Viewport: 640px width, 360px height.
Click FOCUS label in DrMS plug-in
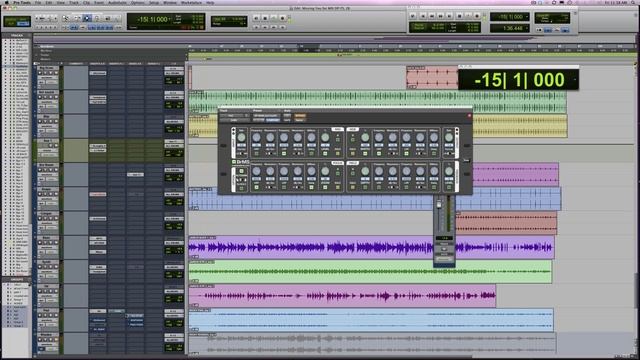tap(338, 163)
